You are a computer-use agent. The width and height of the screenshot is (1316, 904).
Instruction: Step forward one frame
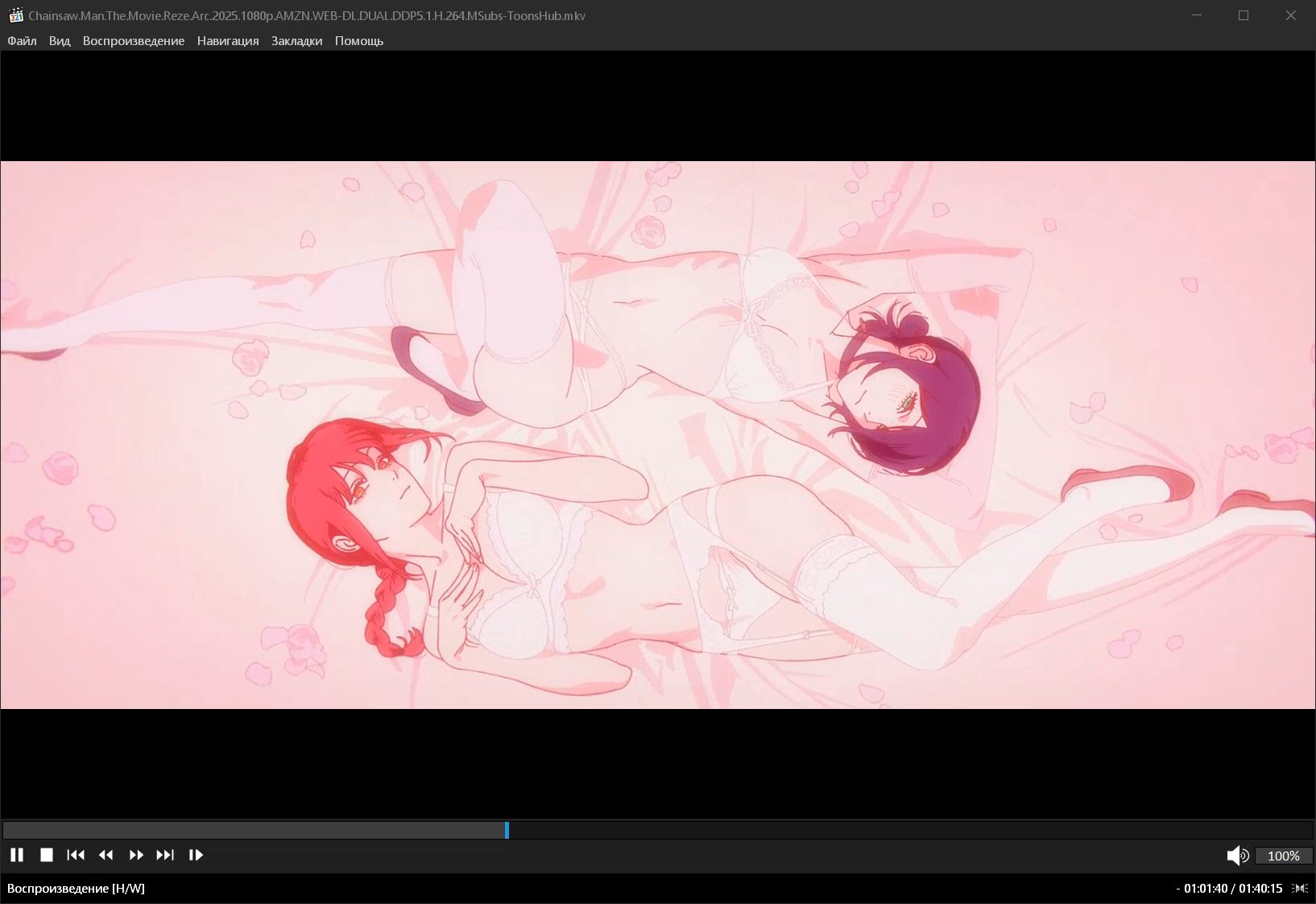click(x=196, y=855)
